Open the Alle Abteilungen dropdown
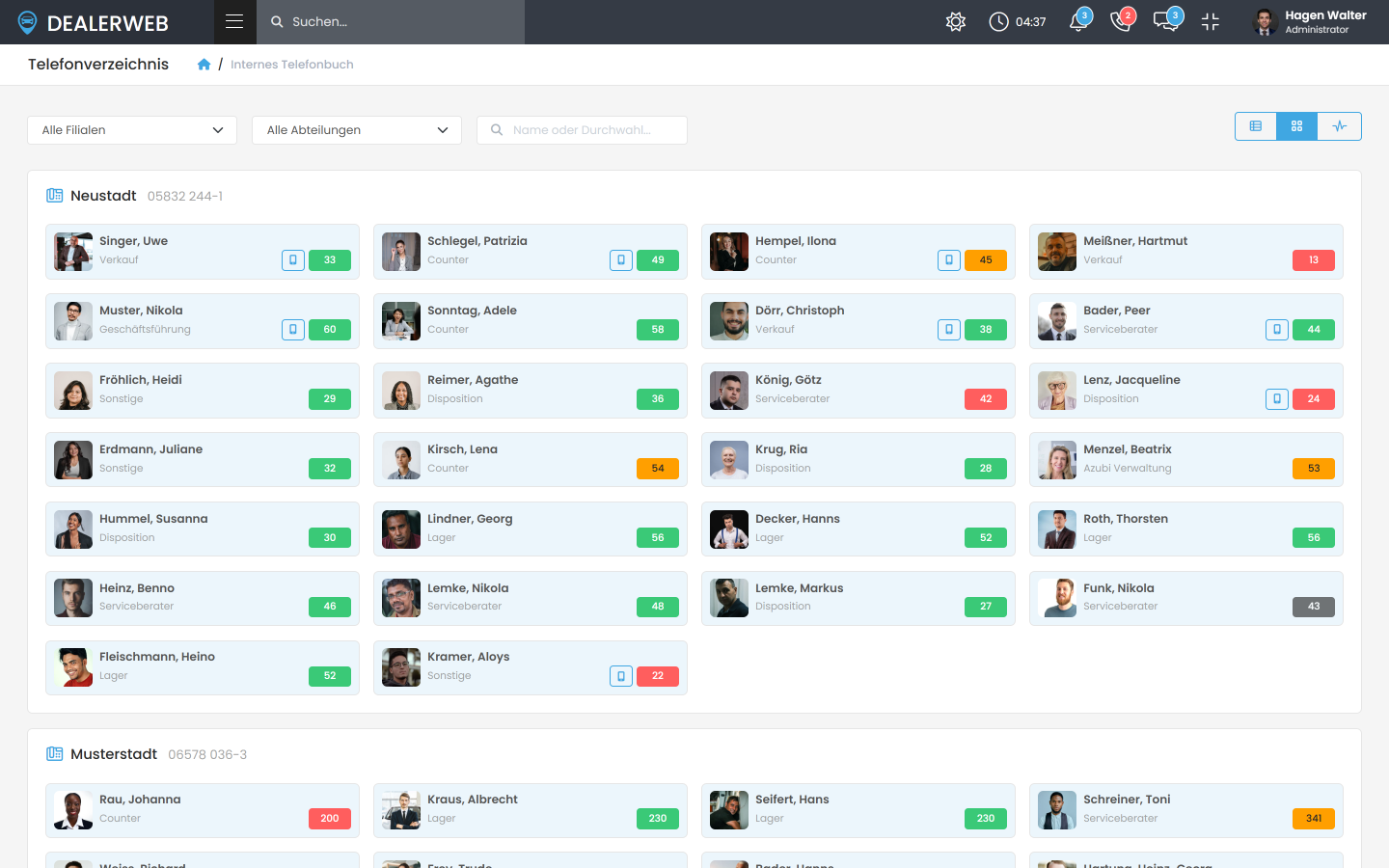Viewport: 1389px width, 868px height. pyautogui.click(x=357, y=130)
